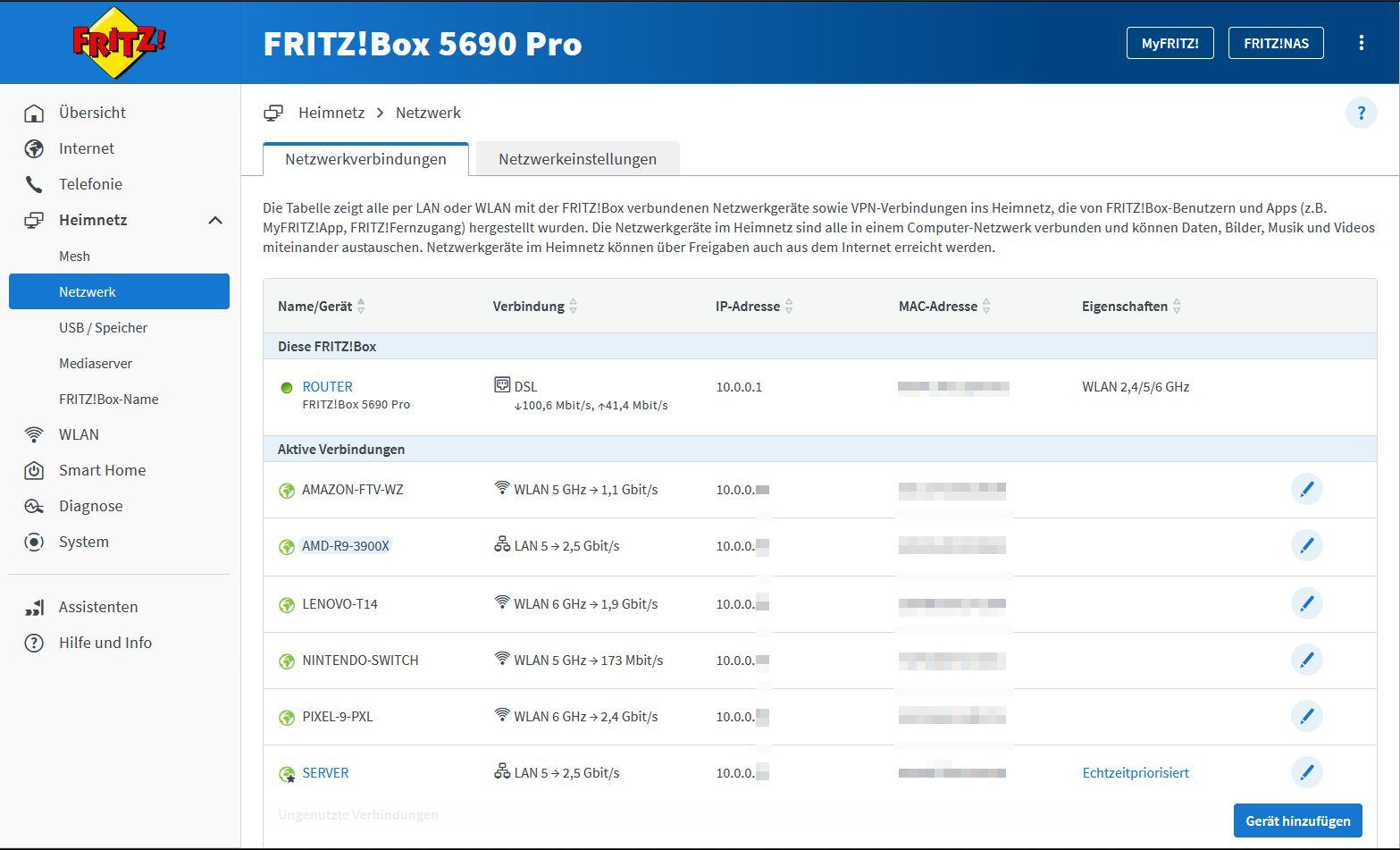Edit the AMAZON-FTV-WZ device with pencil icon

pos(1306,489)
